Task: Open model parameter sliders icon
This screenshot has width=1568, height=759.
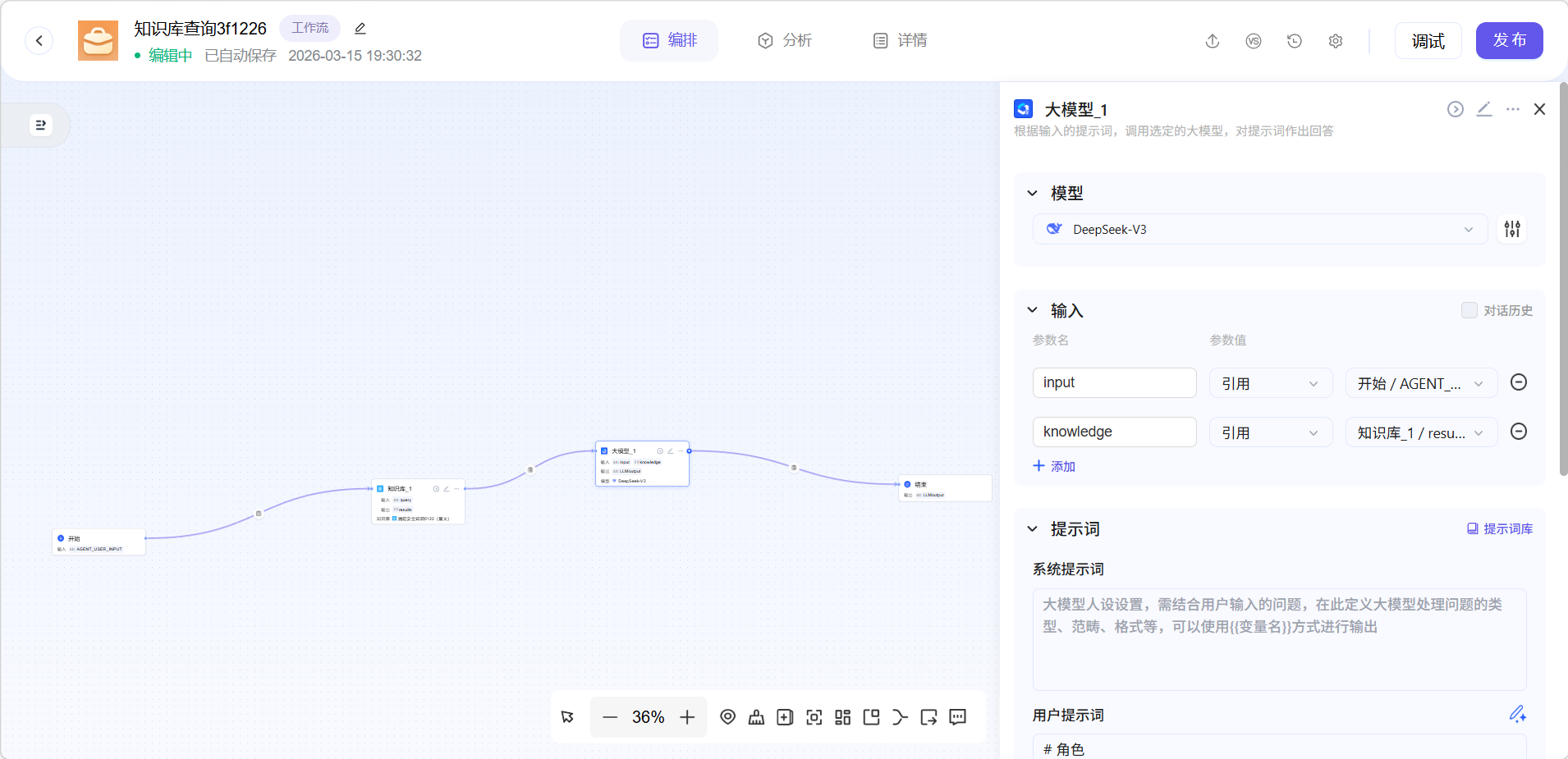Action: point(1511,229)
